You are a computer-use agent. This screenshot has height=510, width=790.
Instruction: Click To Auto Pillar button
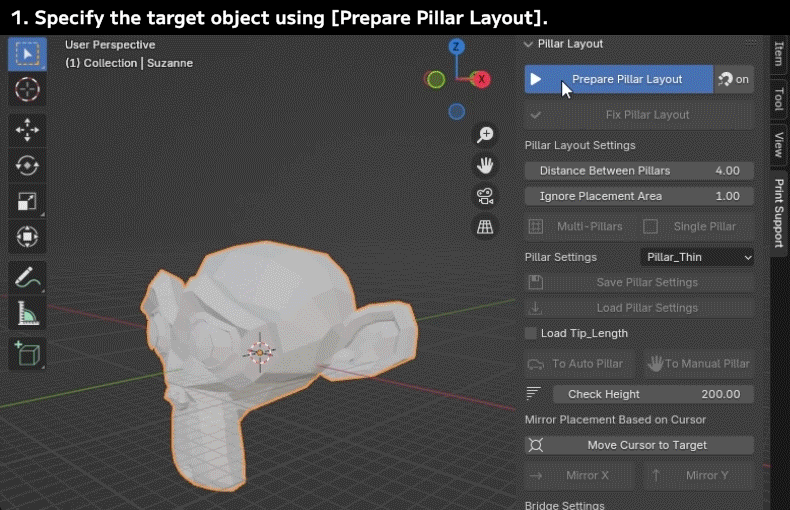tap(580, 364)
